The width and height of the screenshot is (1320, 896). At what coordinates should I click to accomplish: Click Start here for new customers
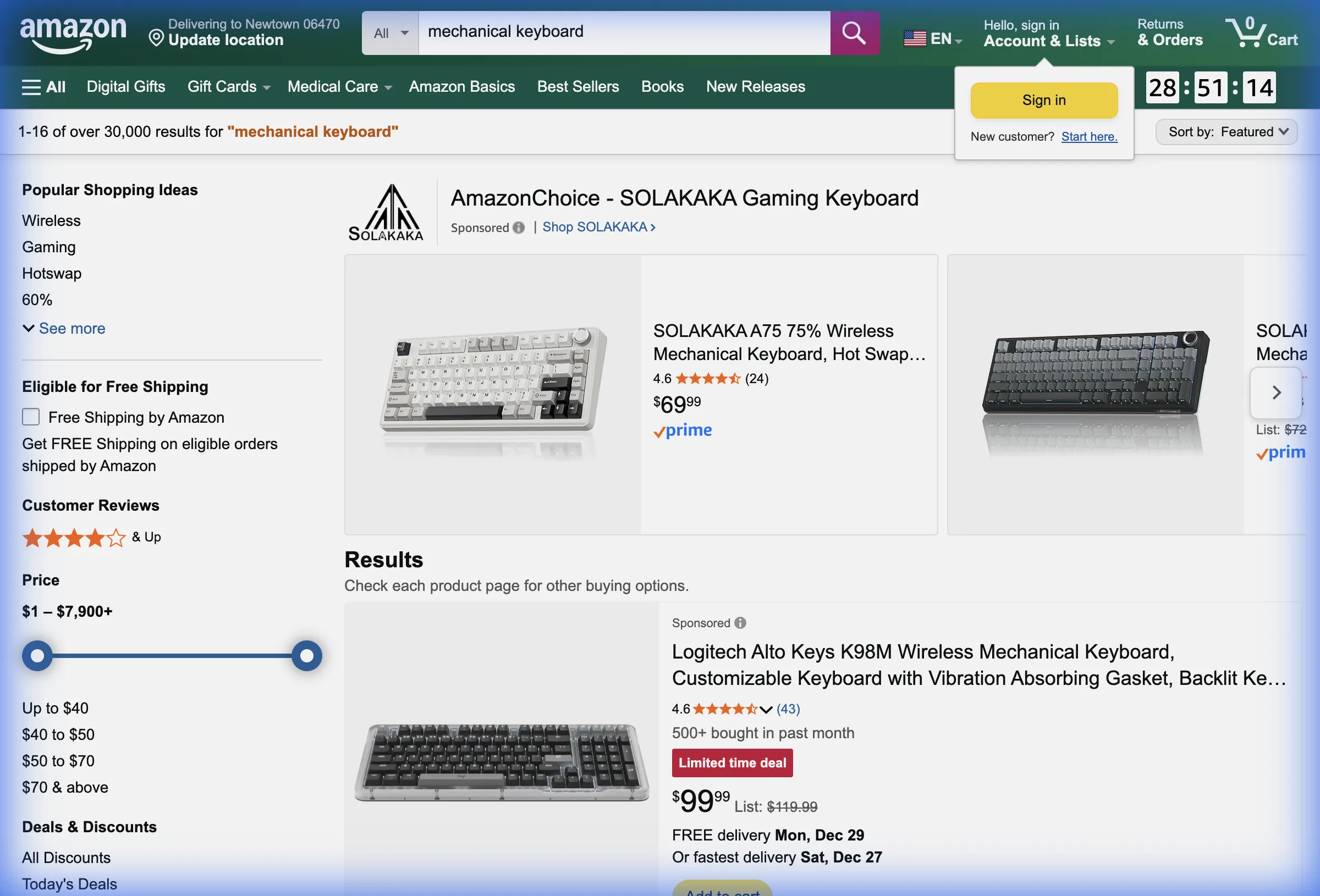click(x=1089, y=136)
